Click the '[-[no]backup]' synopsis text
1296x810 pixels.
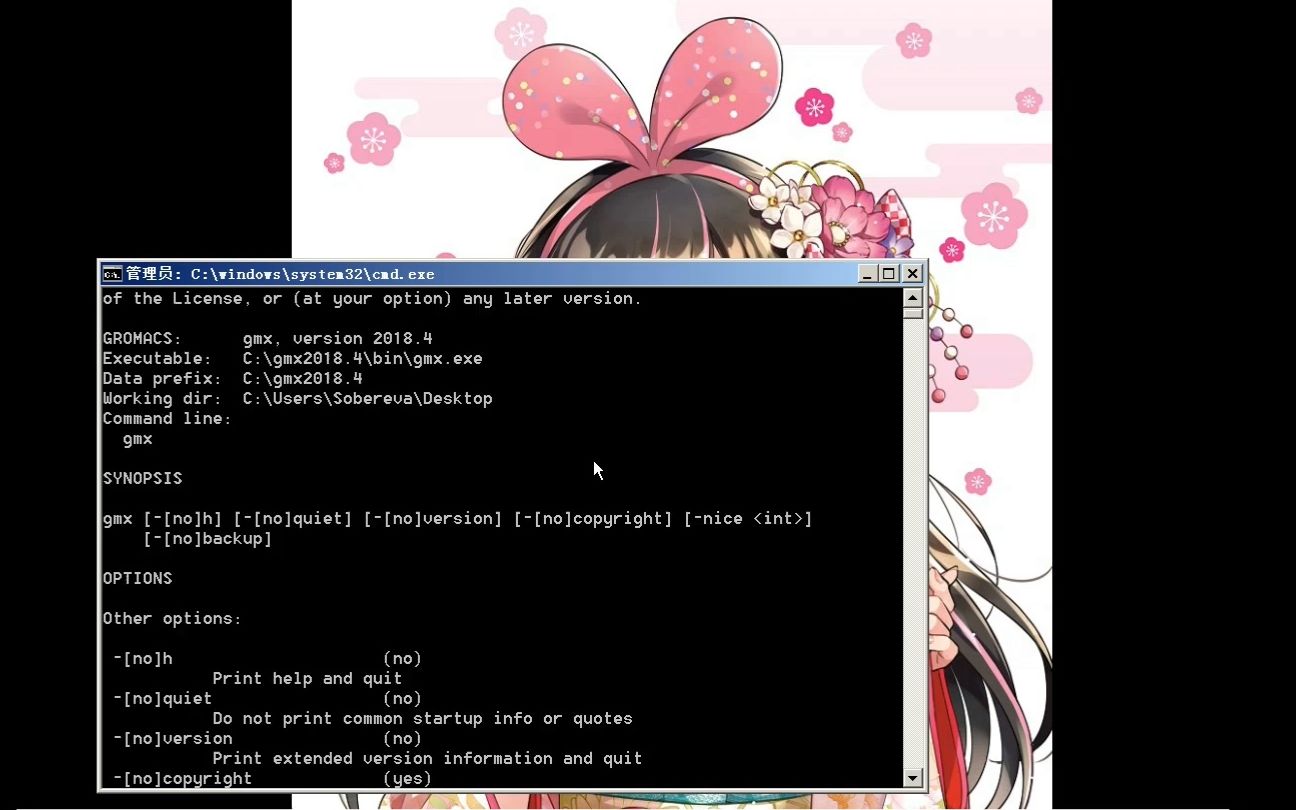[207, 539]
